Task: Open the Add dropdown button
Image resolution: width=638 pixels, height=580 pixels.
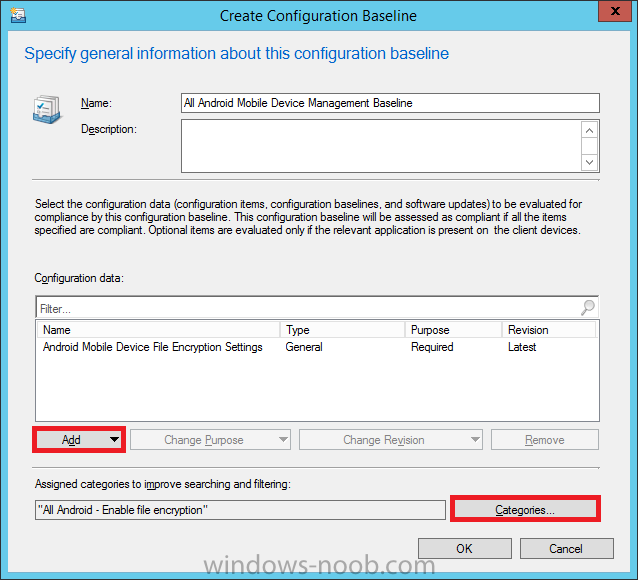Action: [79, 440]
